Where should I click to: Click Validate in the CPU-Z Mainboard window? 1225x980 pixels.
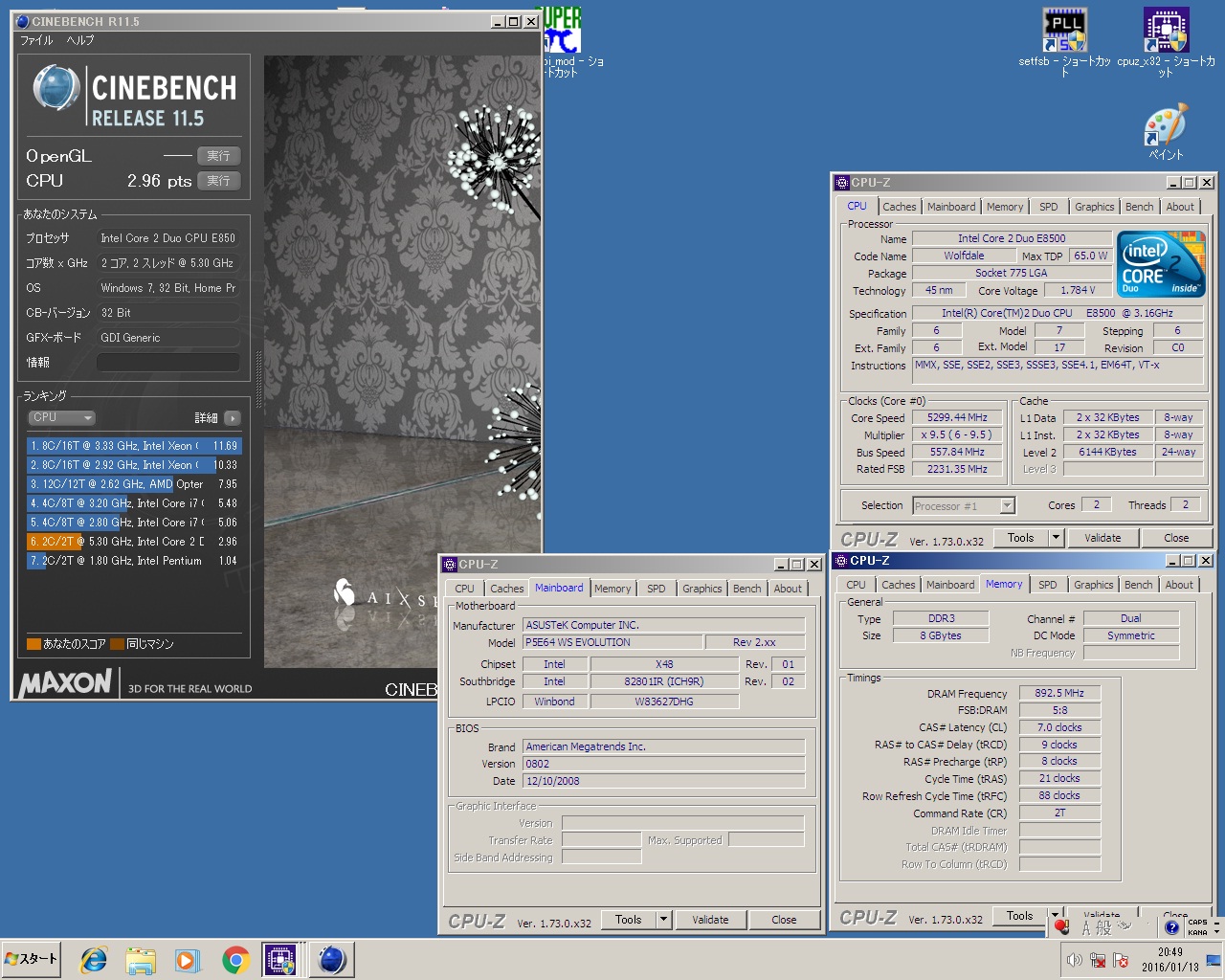[710, 920]
